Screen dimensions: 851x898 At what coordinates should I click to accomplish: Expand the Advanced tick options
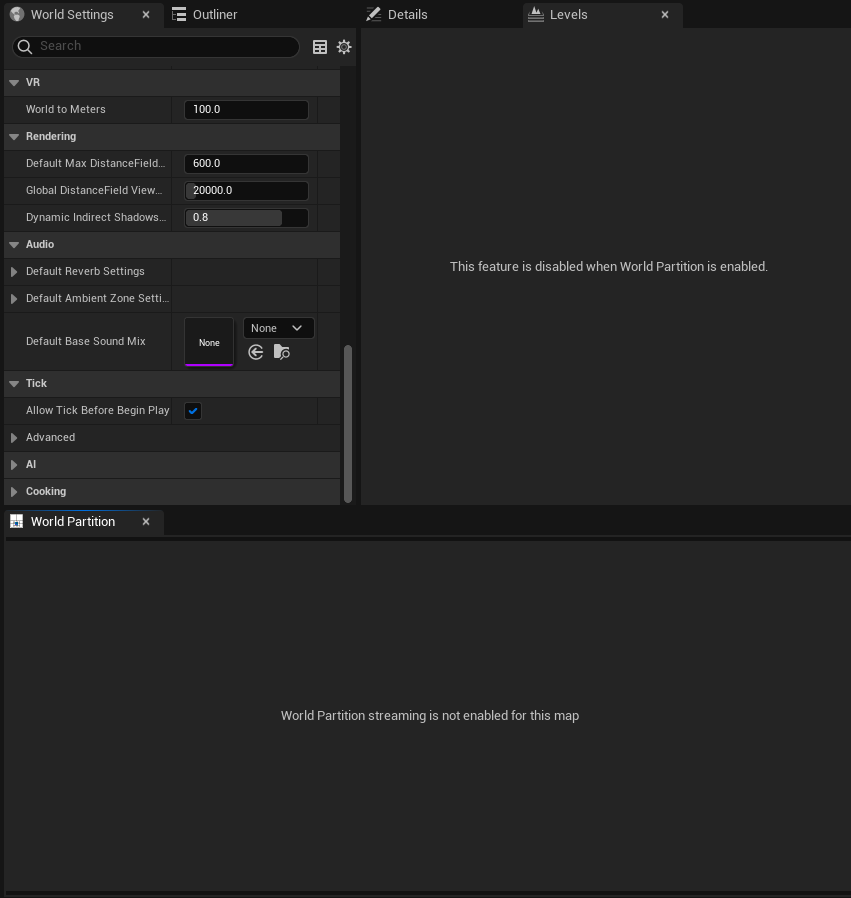point(14,438)
